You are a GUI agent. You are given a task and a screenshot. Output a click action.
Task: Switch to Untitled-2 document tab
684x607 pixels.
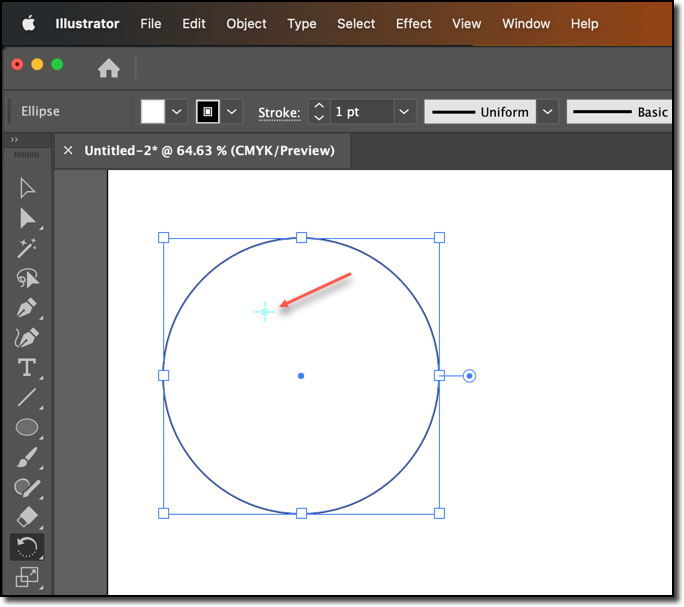[x=209, y=151]
